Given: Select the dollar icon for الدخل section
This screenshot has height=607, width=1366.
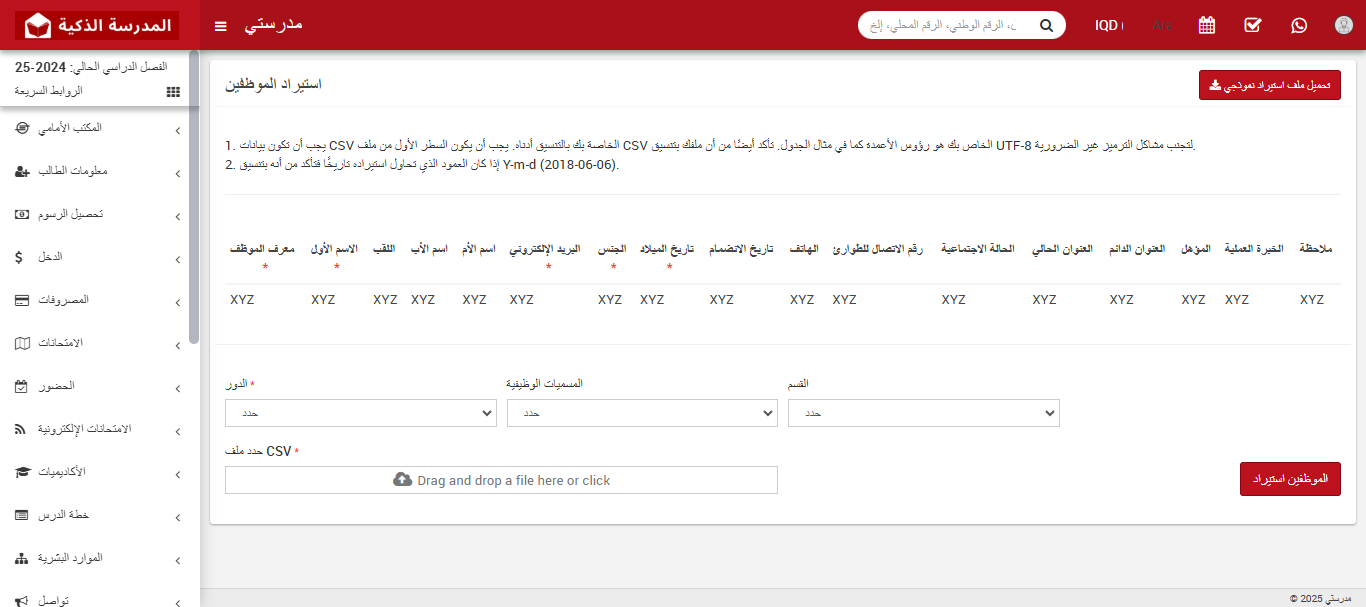Looking at the screenshot, I should pyautogui.click(x=18, y=257).
